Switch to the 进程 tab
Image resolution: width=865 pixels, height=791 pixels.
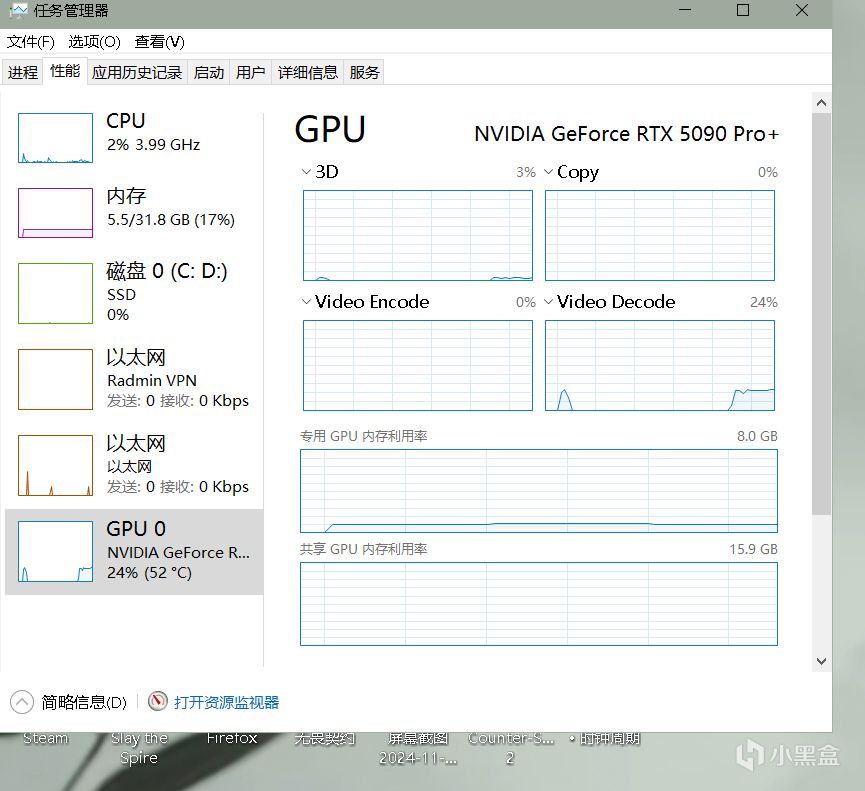coord(23,72)
